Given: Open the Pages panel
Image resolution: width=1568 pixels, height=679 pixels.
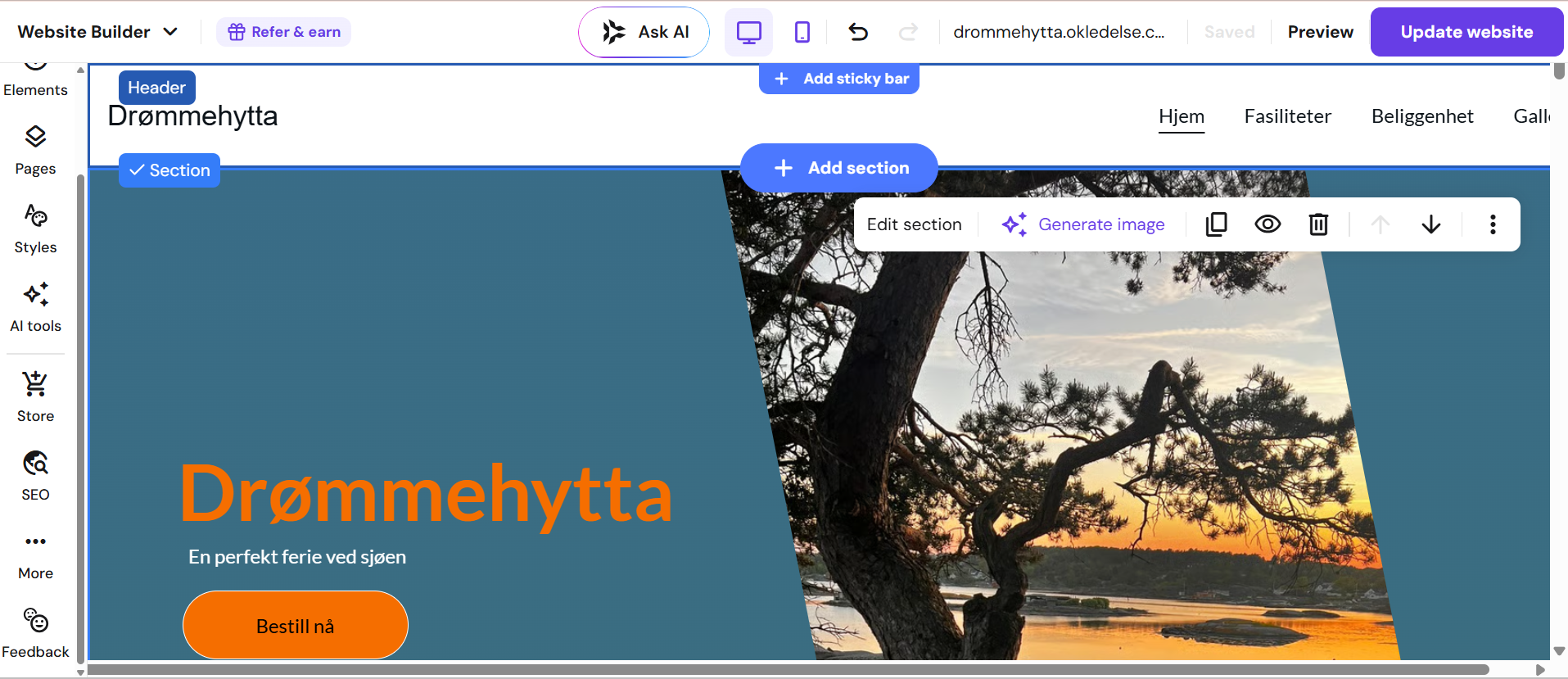Looking at the screenshot, I should click(35, 151).
